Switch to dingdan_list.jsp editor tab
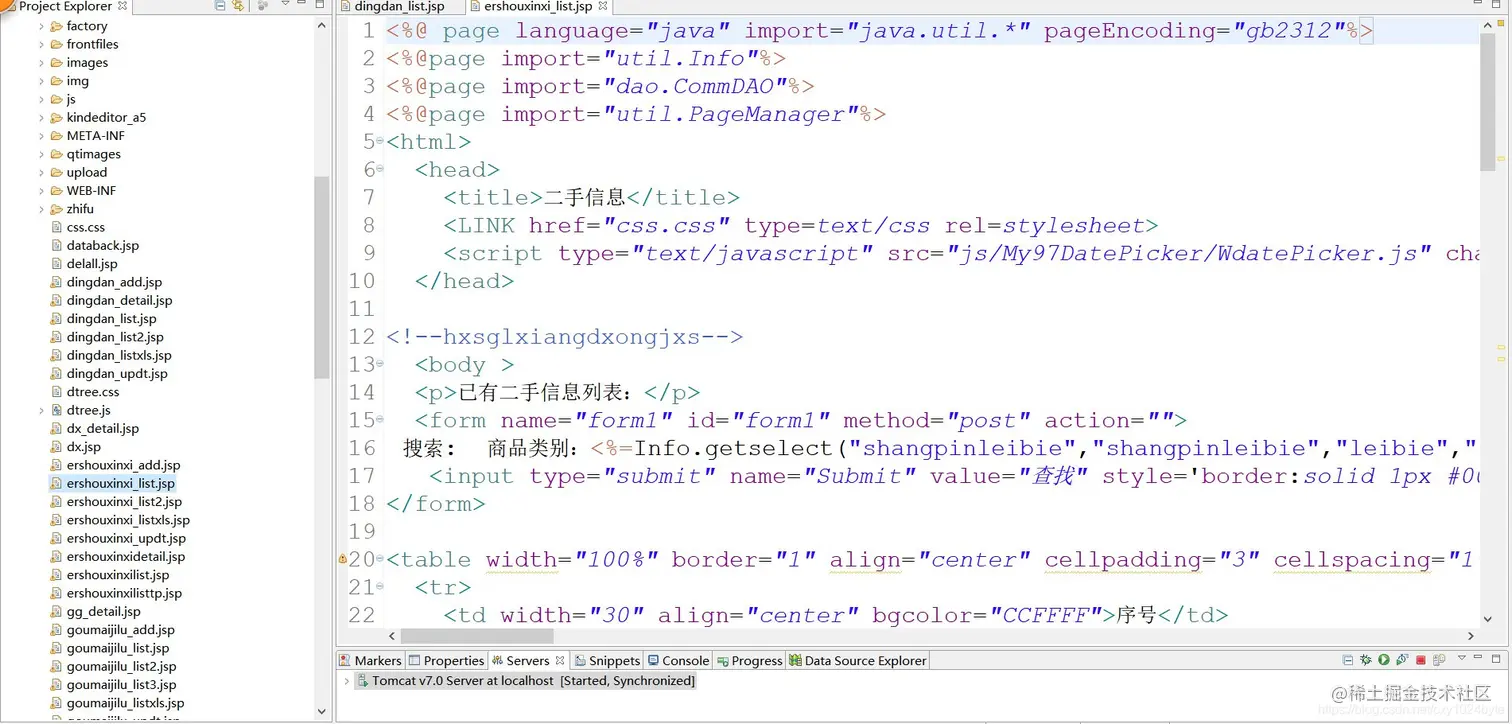The image size is (1512, 724). [399, 6]
